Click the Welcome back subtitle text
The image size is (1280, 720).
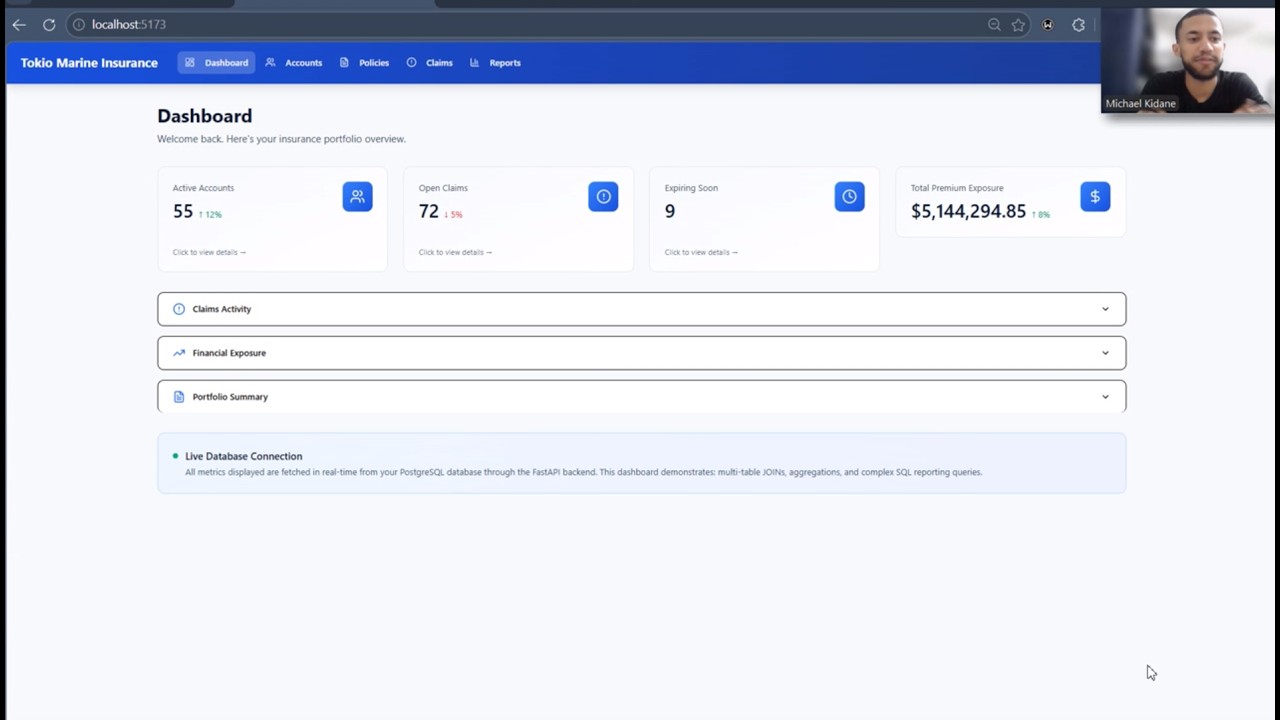(x=281, y=139)
